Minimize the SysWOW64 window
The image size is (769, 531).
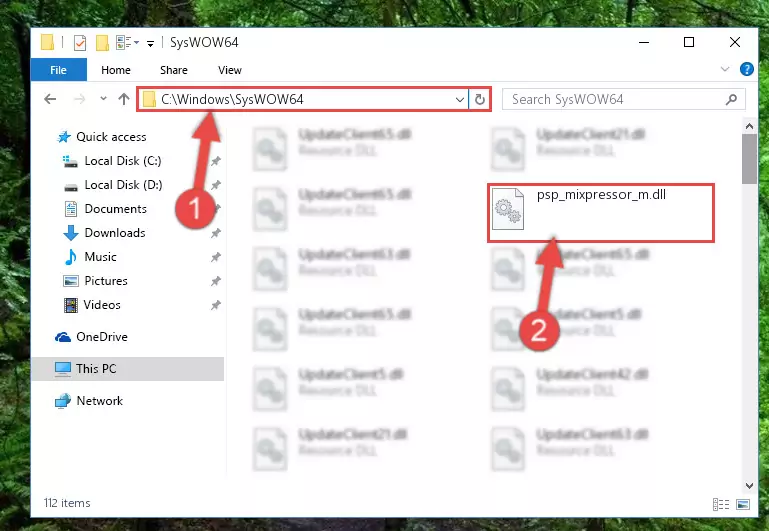[644, 43]
